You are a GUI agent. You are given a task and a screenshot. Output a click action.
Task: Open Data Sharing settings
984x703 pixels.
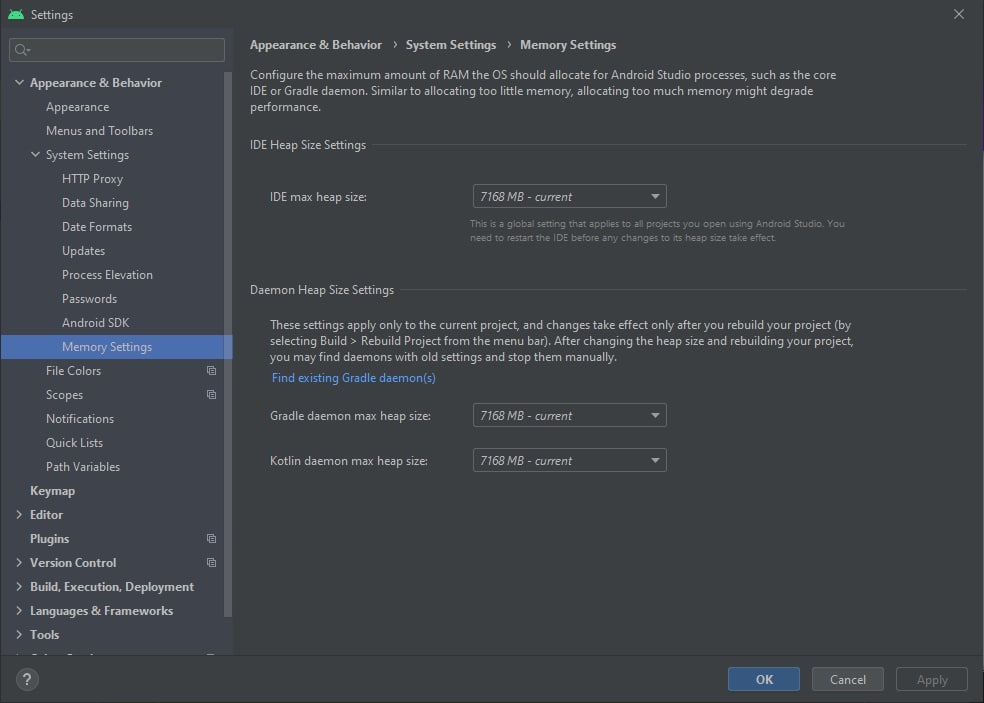pos(95,203)
